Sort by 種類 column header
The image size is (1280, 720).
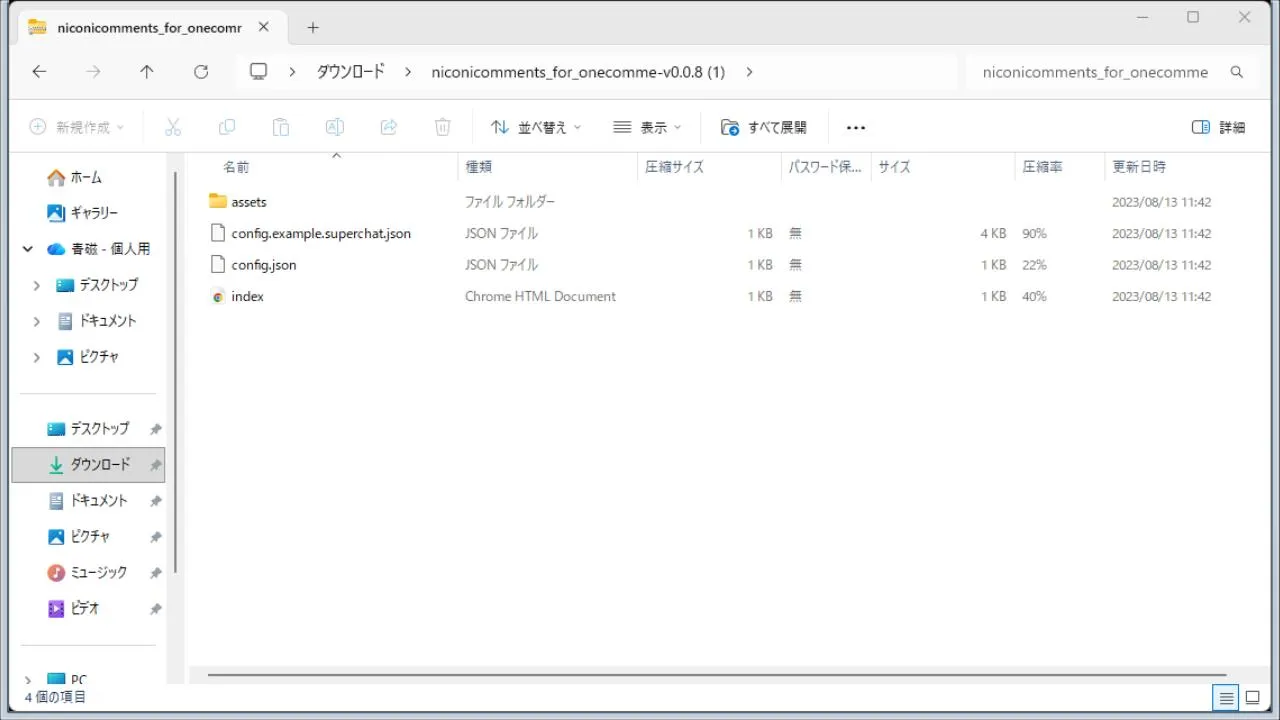click(x=479, y=167)
